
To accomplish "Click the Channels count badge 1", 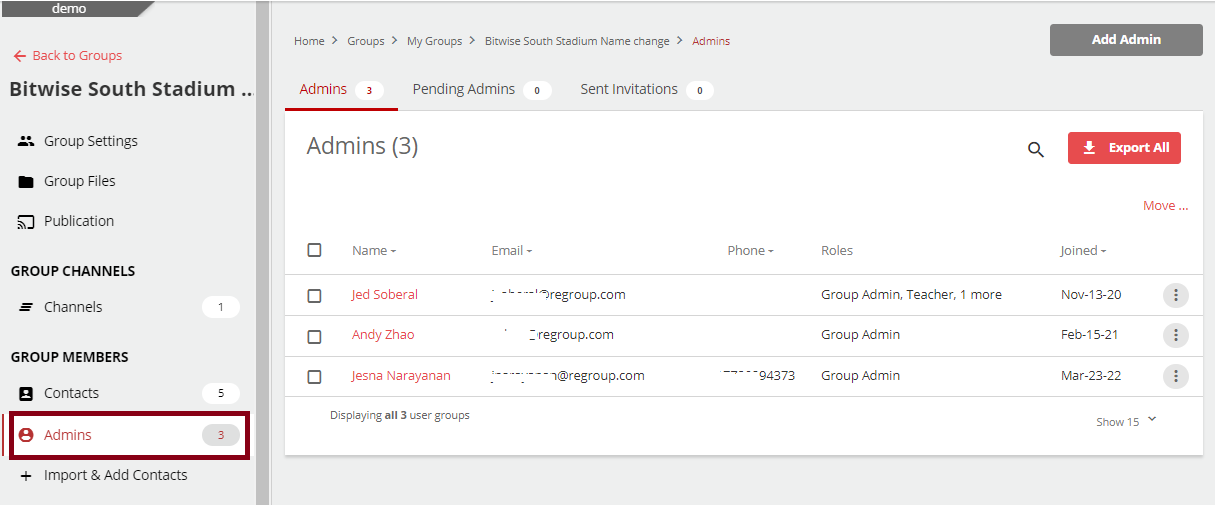I will (x=221, y=307).
